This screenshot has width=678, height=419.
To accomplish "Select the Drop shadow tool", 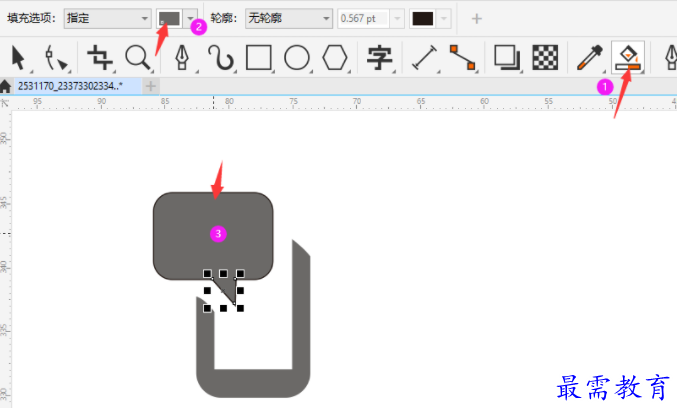I will click(x=507, y=58).
